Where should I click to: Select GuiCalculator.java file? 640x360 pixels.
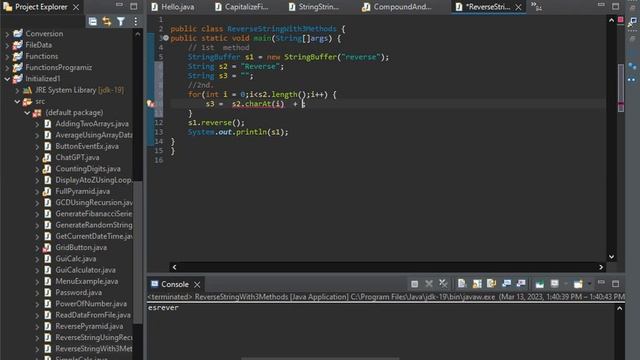tap(85, 270)
